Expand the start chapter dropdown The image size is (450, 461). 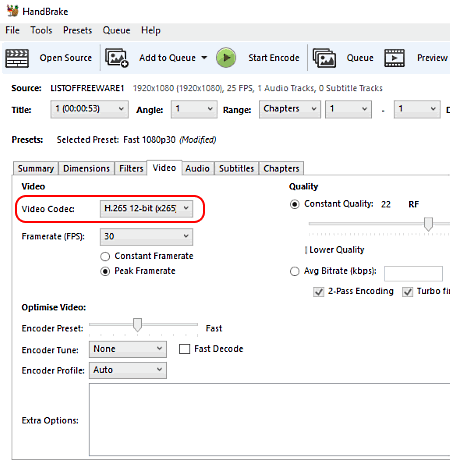pos(348,109)
